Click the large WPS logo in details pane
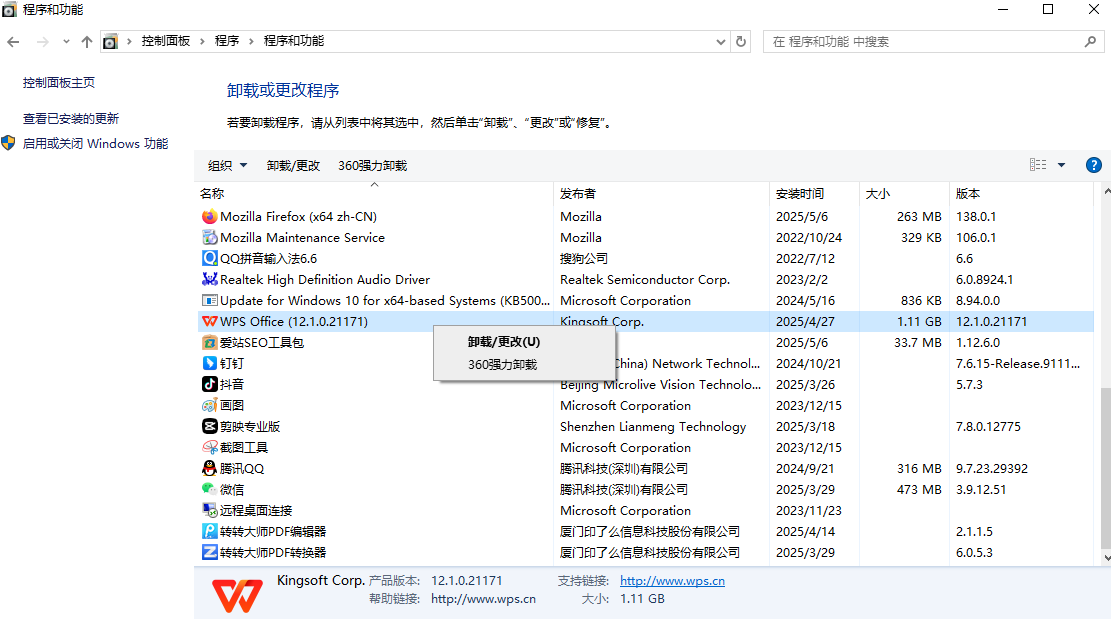The image size is (1111, 619). click(x=237, y=596)
